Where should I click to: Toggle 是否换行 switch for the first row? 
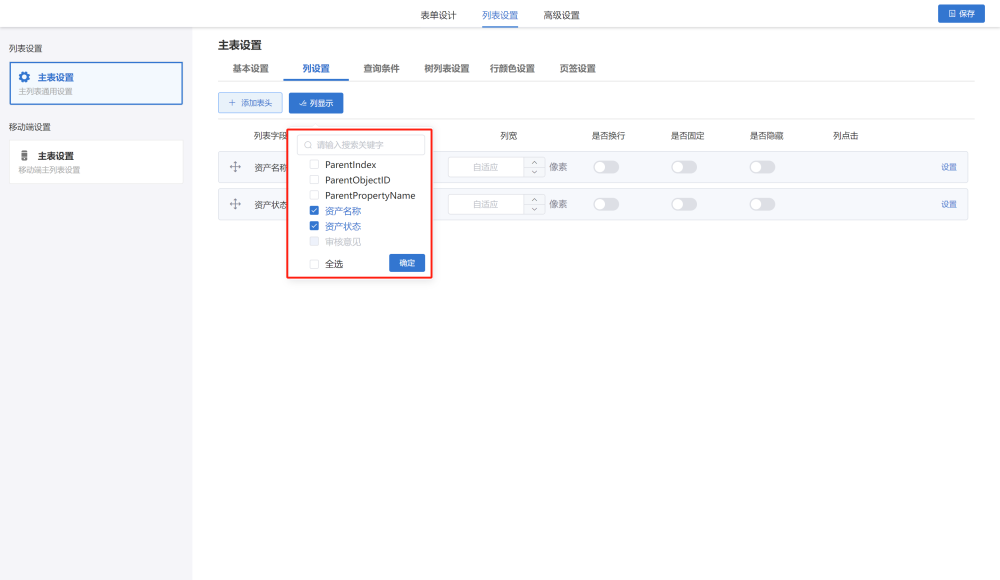pos(606,167)
